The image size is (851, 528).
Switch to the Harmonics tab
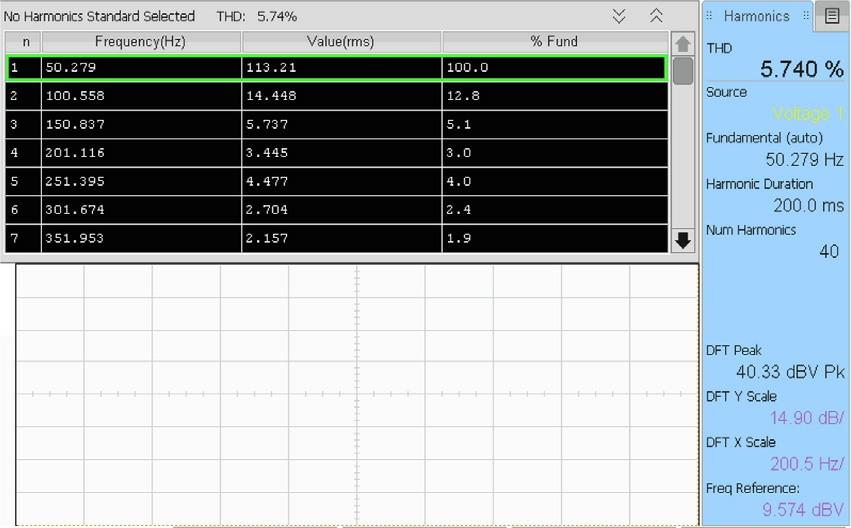[756, 16]
